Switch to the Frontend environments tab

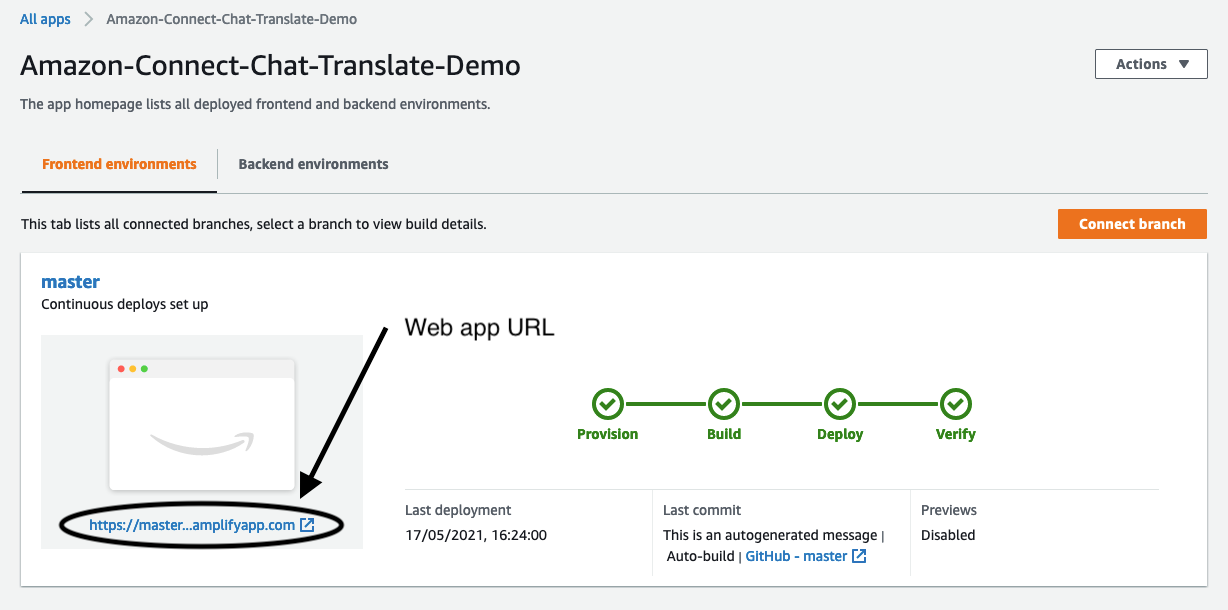click(119, 164)
